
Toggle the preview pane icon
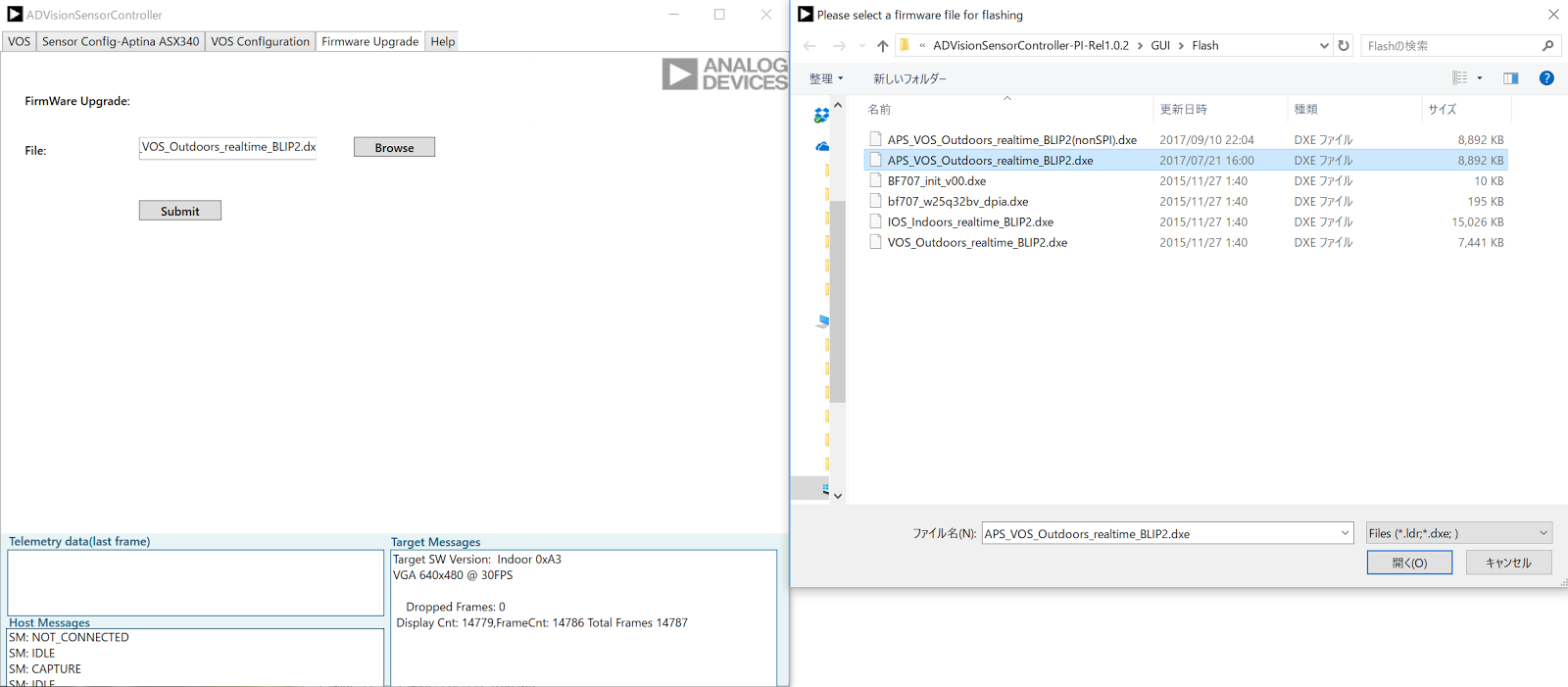pyautogui.click(x=1511, y=78)
